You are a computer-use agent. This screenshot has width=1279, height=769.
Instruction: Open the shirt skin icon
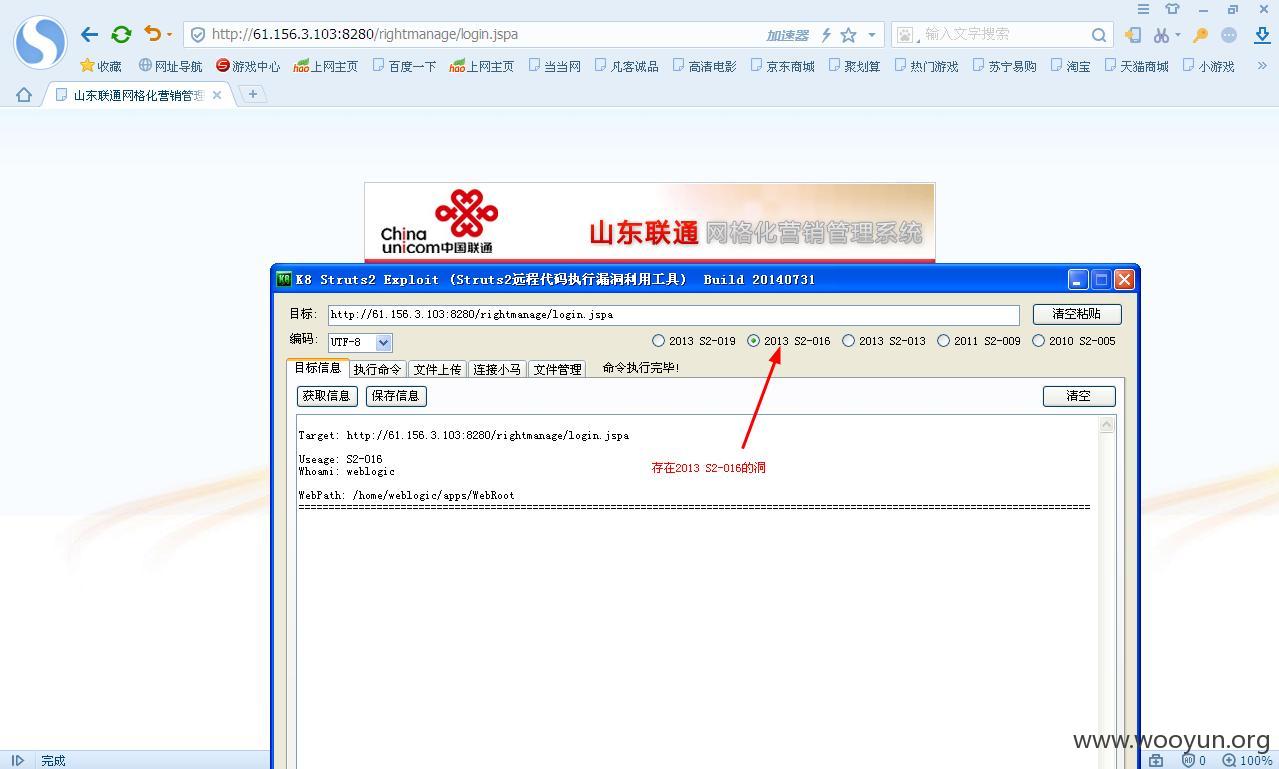pyautogui.click(x=1172, y=9)
